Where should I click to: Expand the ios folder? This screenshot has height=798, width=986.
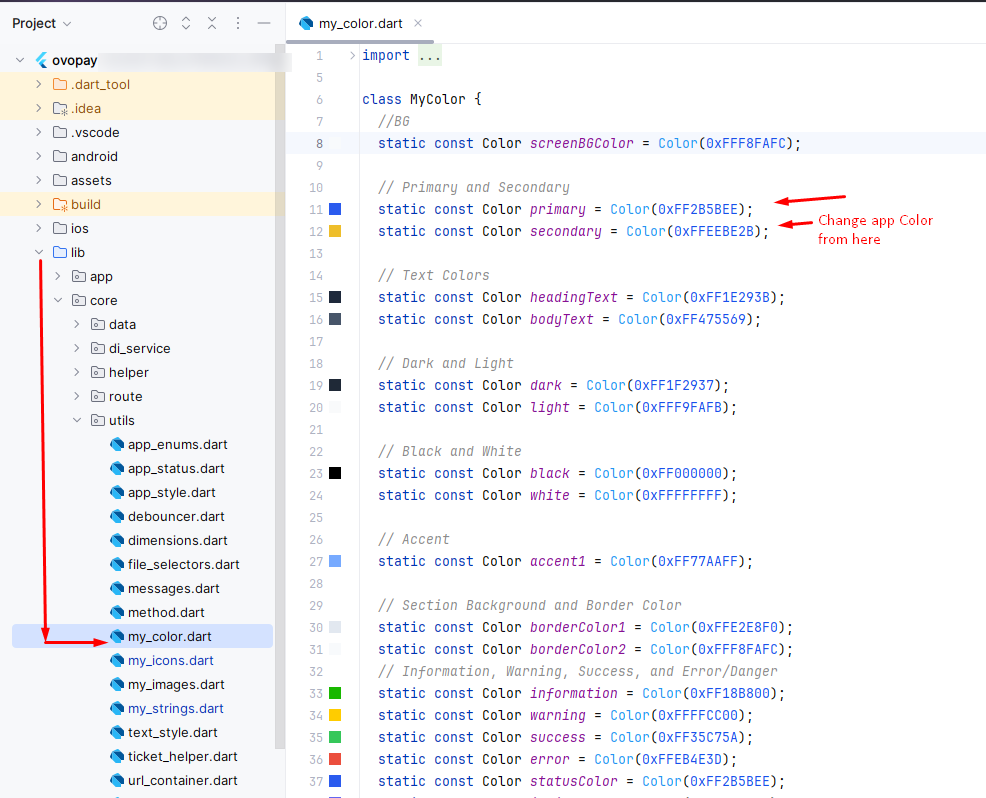(39, 228)
